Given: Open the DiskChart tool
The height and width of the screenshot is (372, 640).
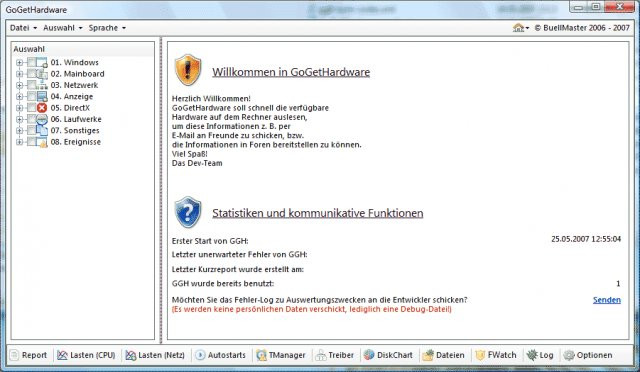Looking at the screenshot, I should tap(388, 355).
